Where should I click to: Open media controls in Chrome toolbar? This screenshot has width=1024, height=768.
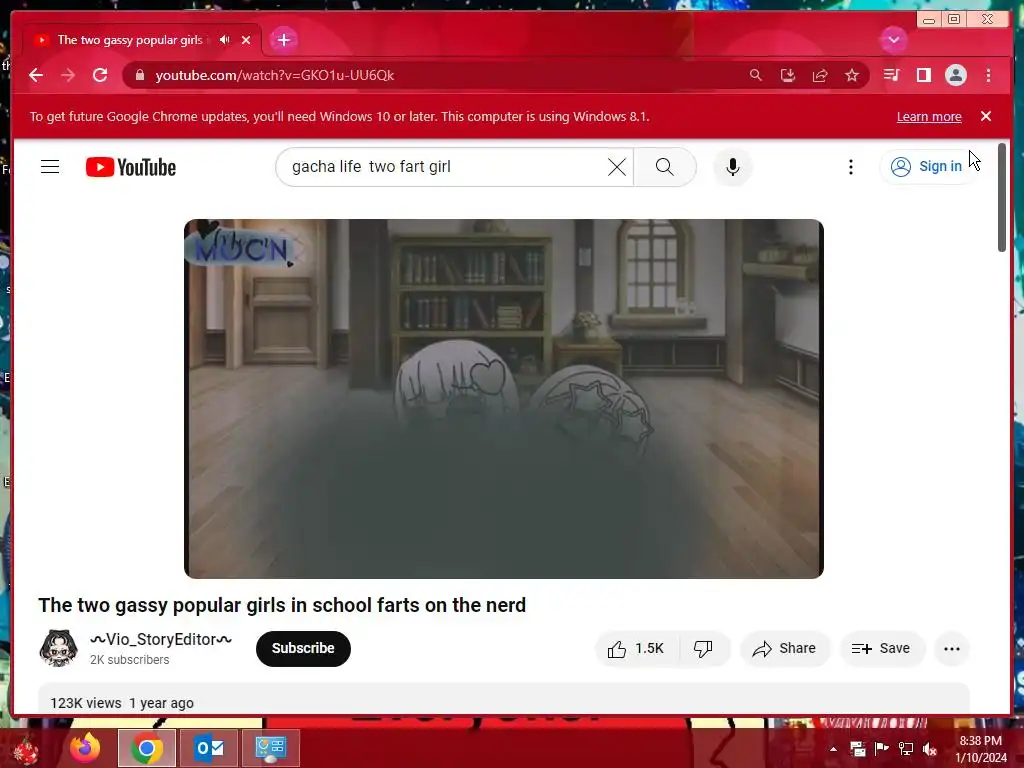(x=891, y=75)
